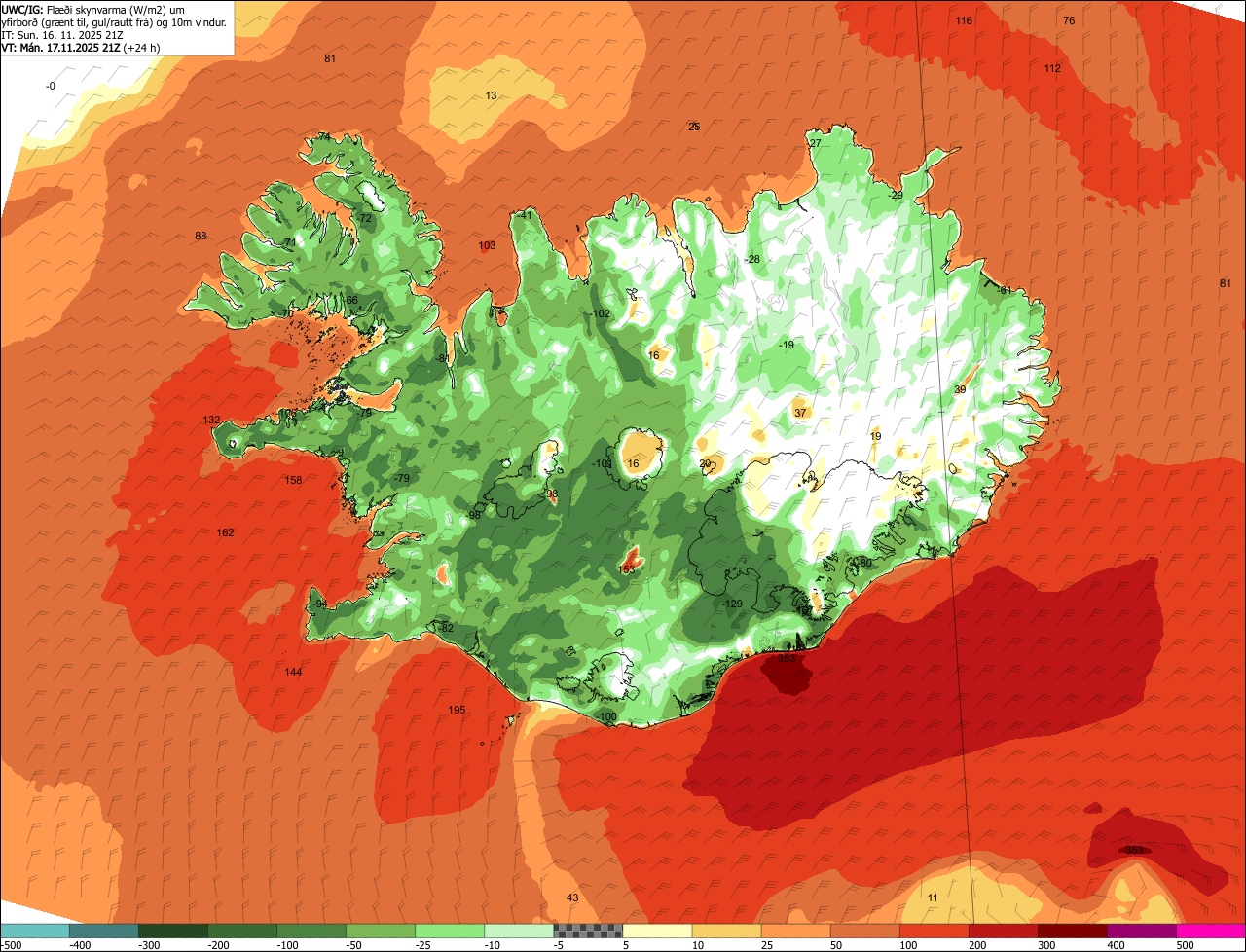The image size is (1246, 952).
Task: Click the '-102' value in north Iceland
Action: (600, 313)
